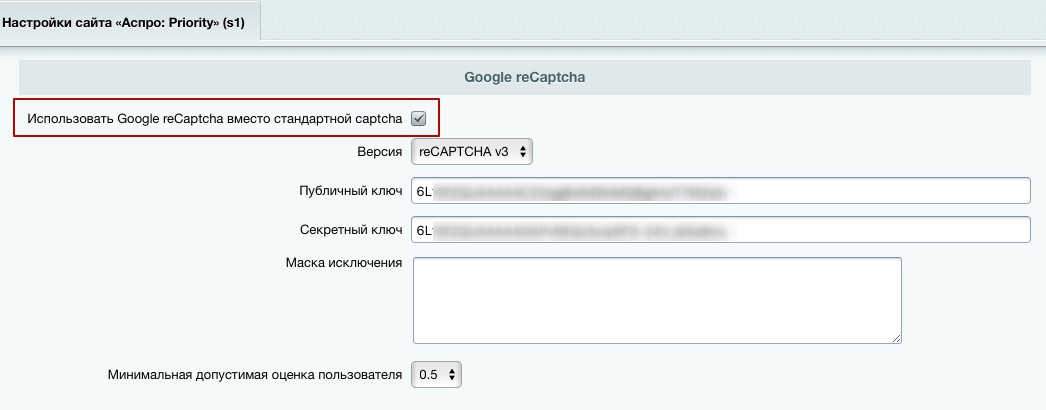The height and width of the screenshot is (410, 1046).
Task: Click the Публичный ключ input field
Action: 721,191
